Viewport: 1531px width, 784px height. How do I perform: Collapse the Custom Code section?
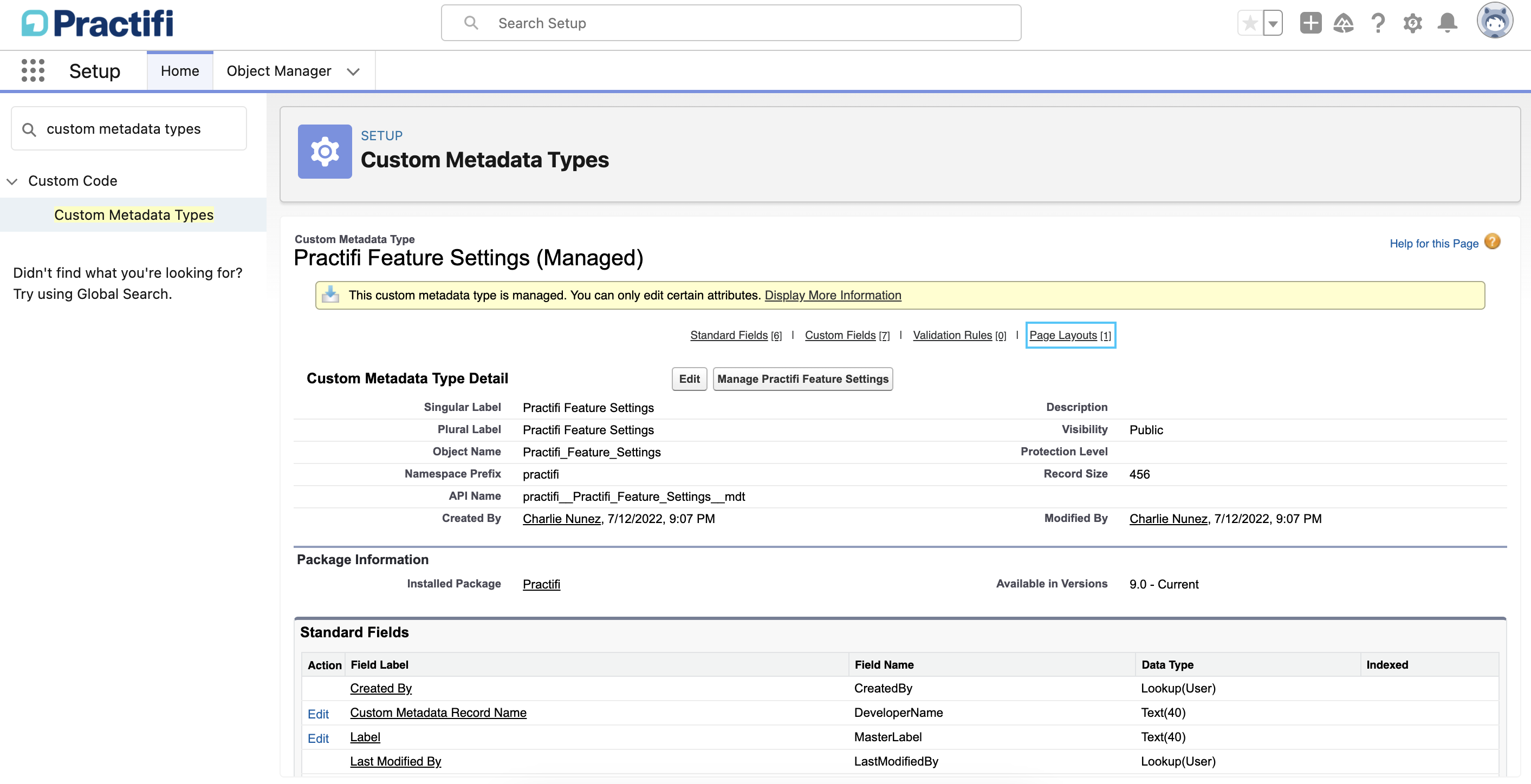click(12, 181)
